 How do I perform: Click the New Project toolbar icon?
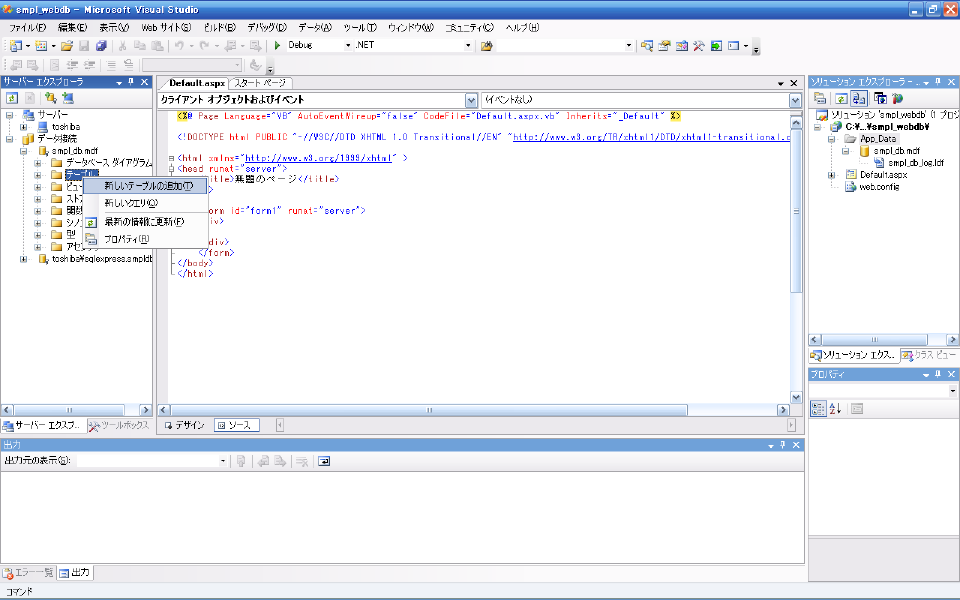[x=15, y=46]
